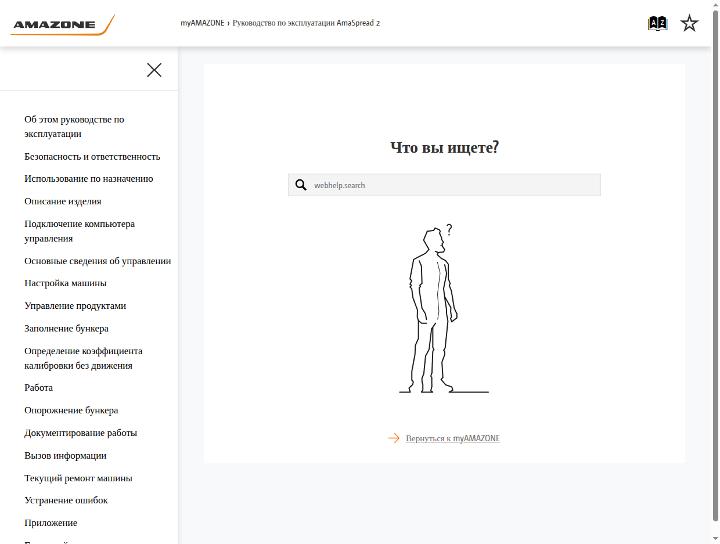720x544 pixels.
Task: Click the thinking man illustration
Action: click(x=444, y=308)
